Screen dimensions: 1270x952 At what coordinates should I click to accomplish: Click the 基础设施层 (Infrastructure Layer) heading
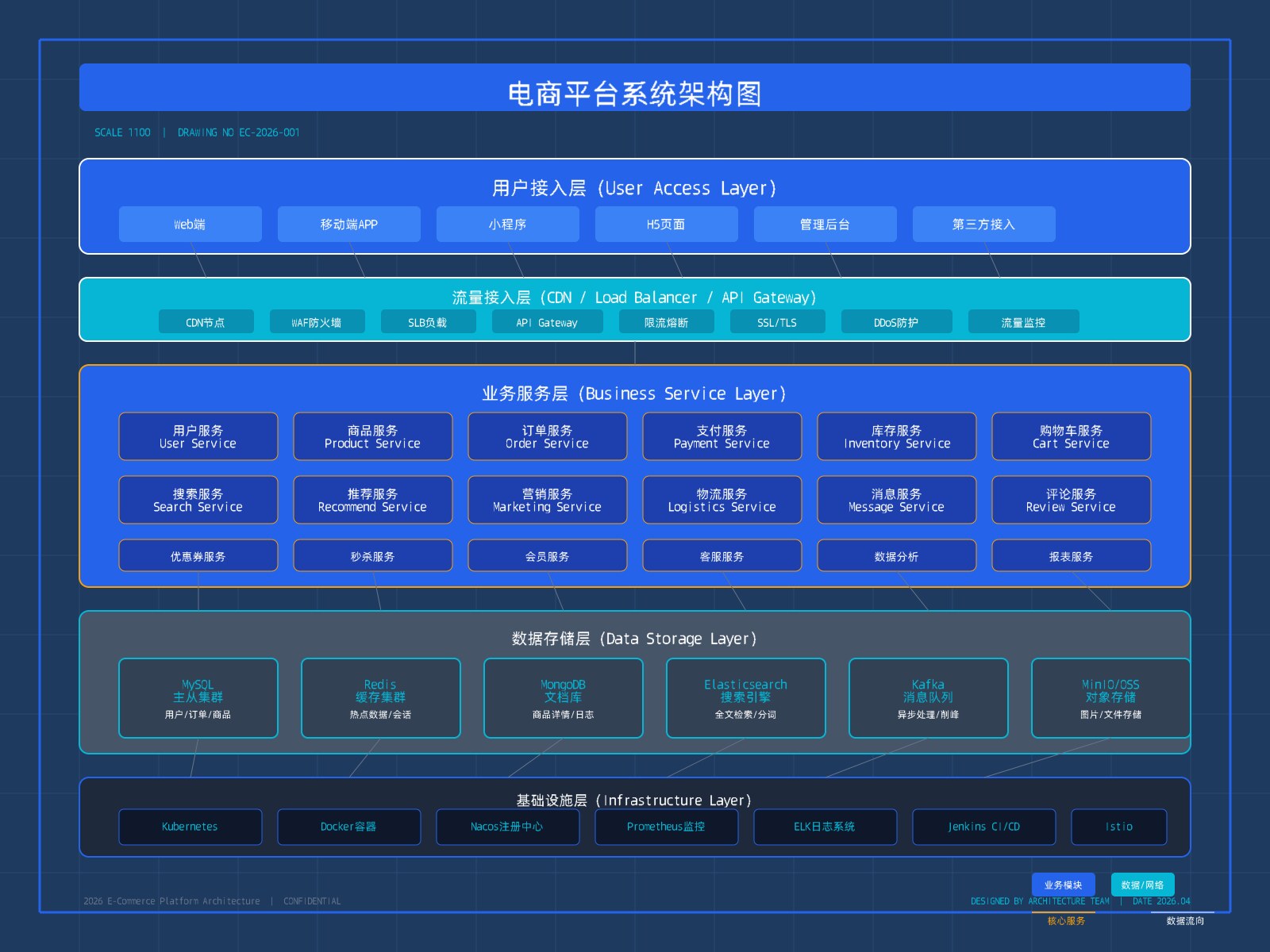click(x=634, y=800)
